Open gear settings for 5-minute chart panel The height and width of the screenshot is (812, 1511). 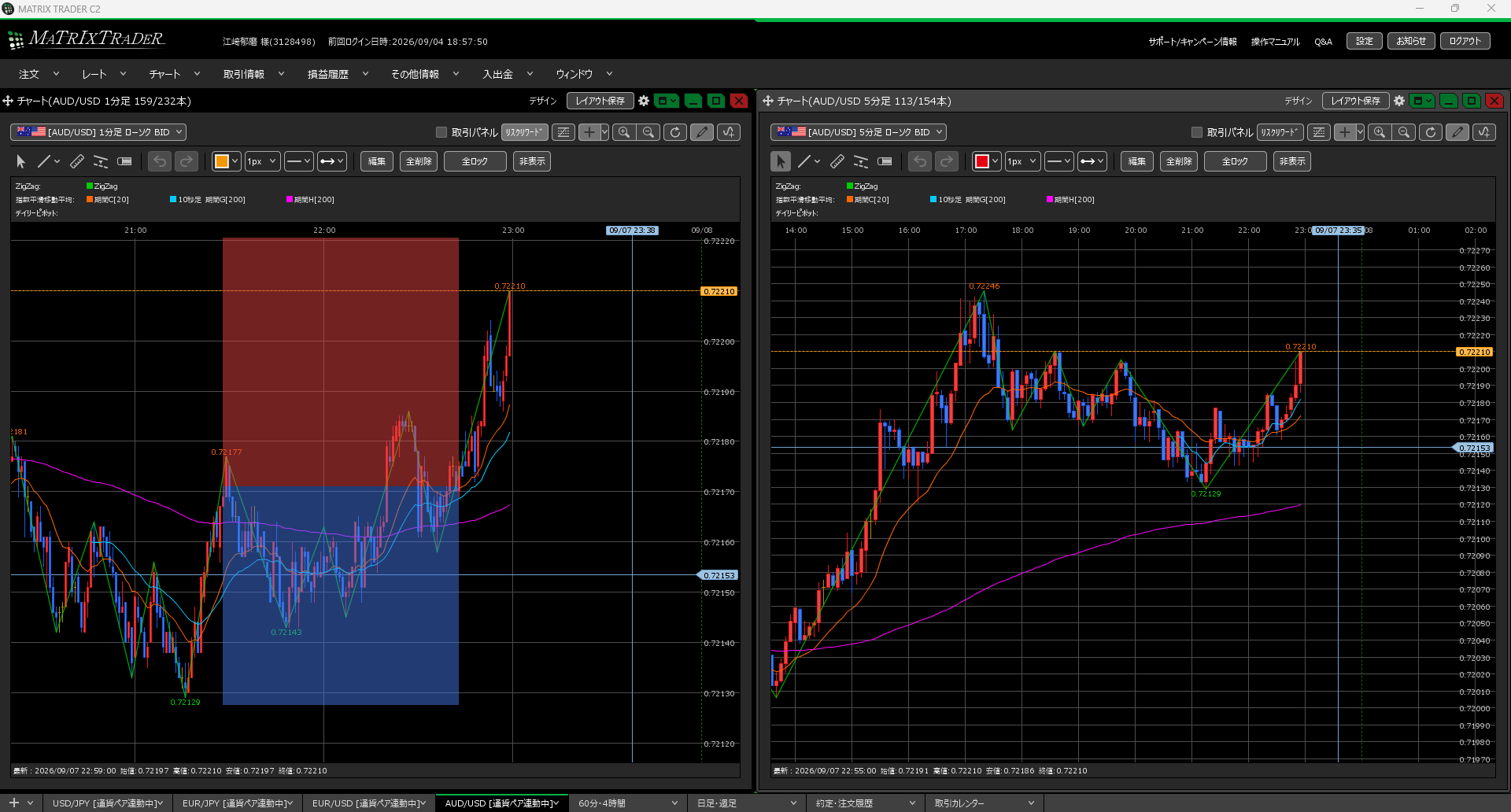coord(1399,101)
